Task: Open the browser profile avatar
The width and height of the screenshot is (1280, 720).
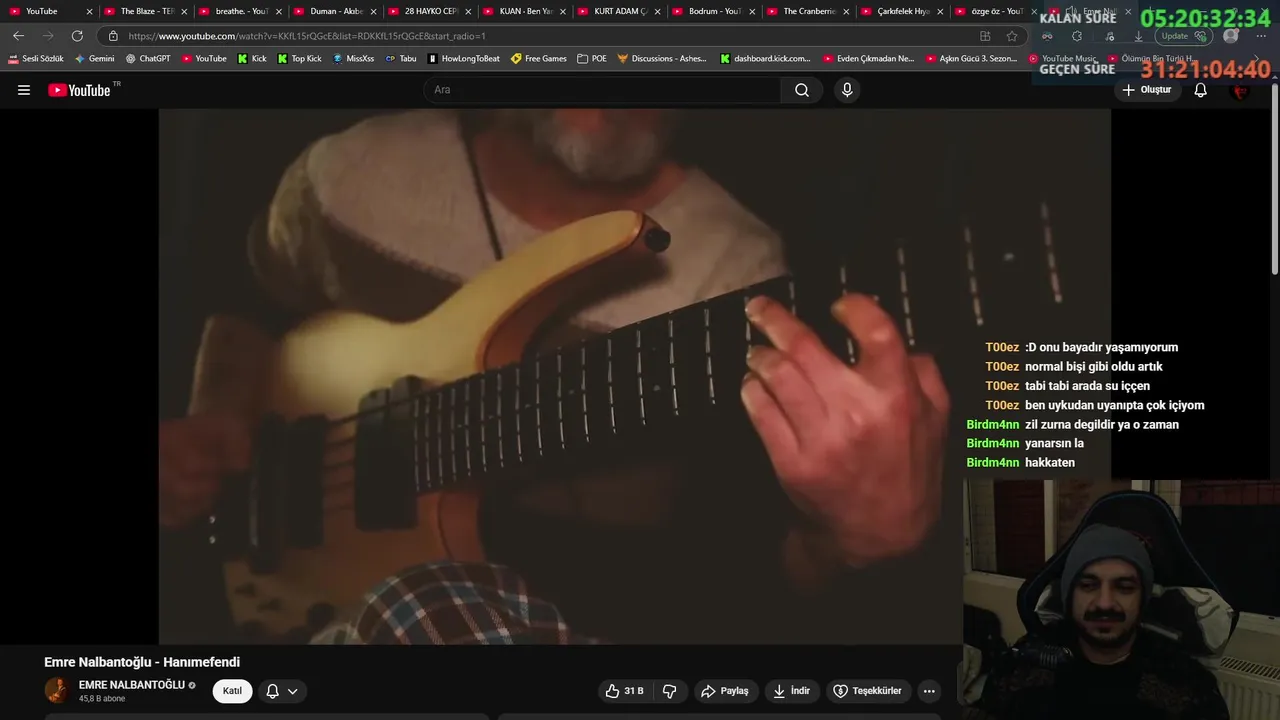Action: coord(1231,36)
